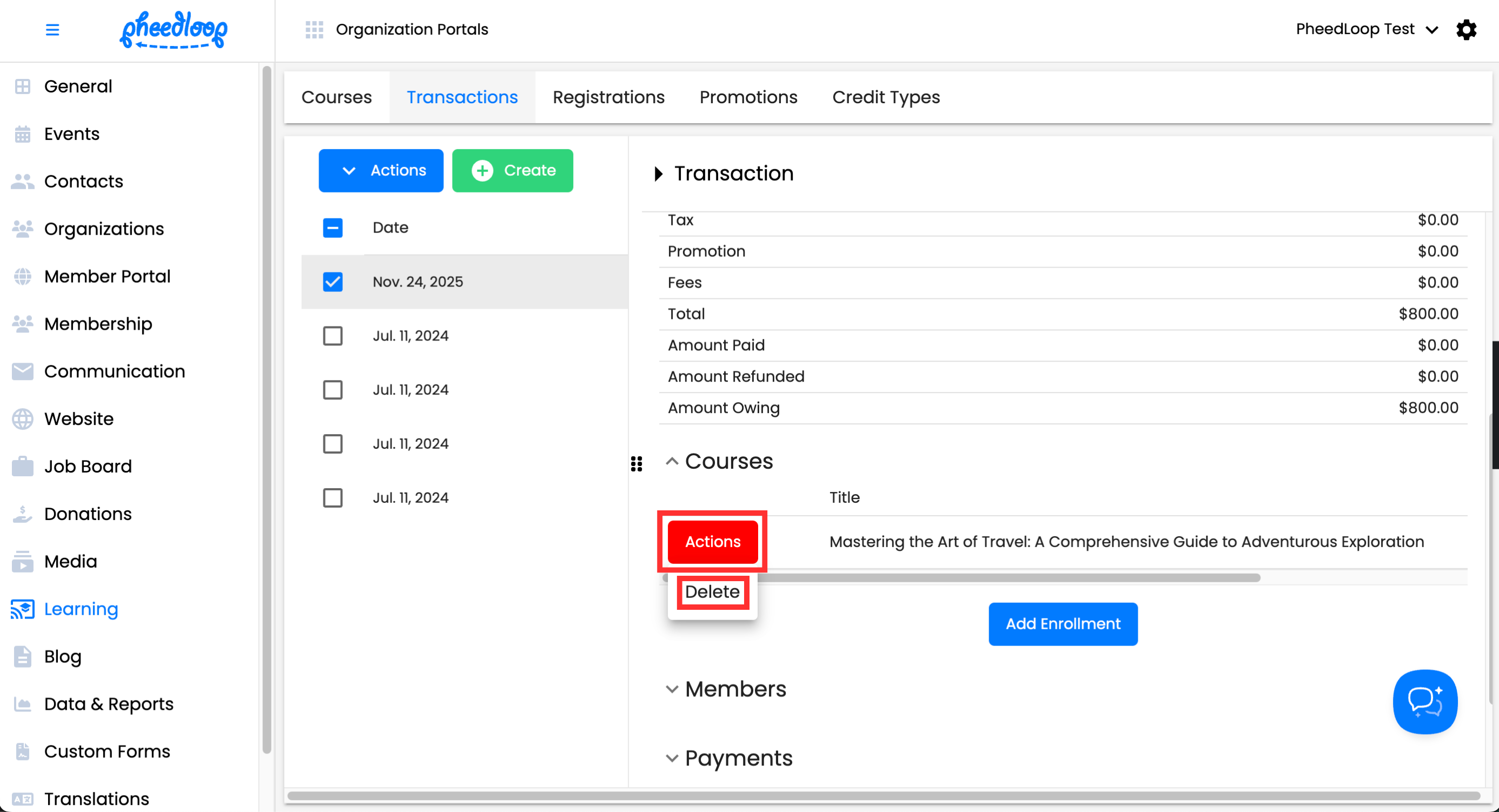Click the Add Enrollment button

point(1063,623)
